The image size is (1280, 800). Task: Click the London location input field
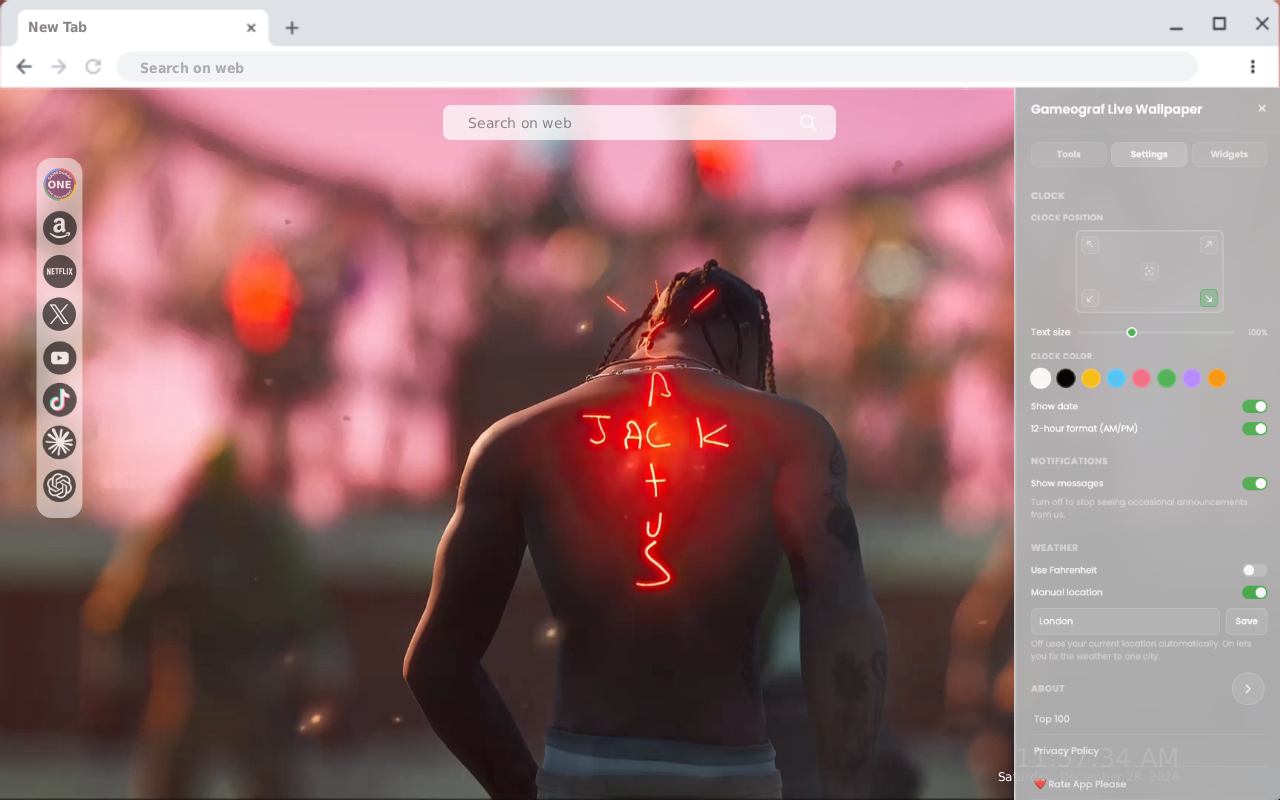(1125, 621)
